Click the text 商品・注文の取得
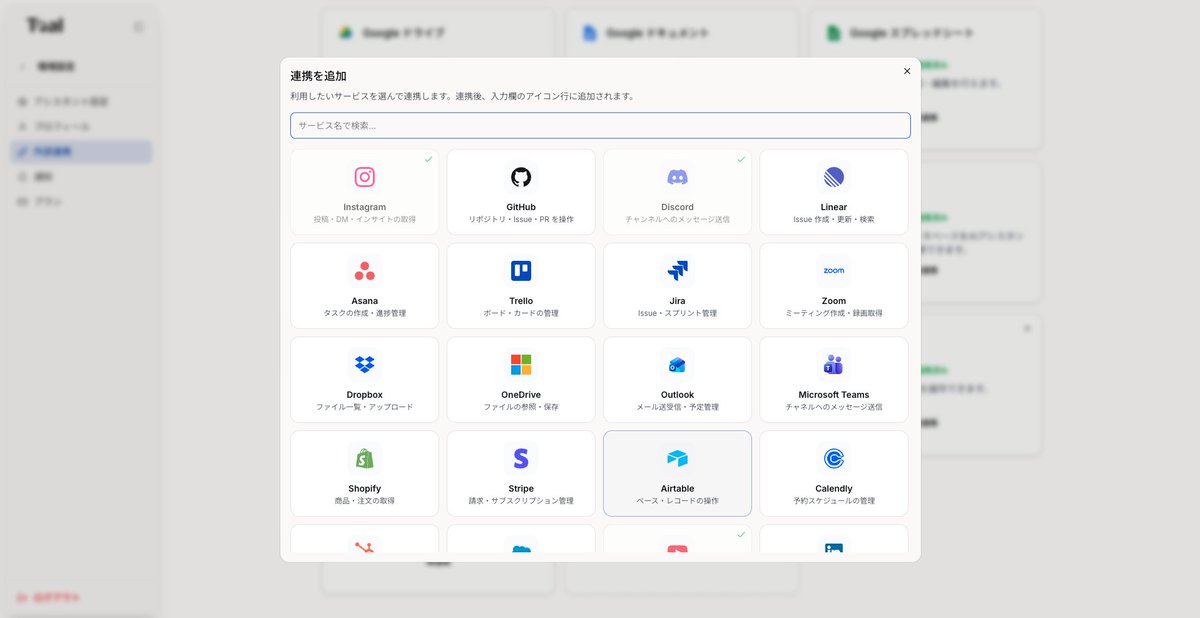 click(x=365, y=501)
